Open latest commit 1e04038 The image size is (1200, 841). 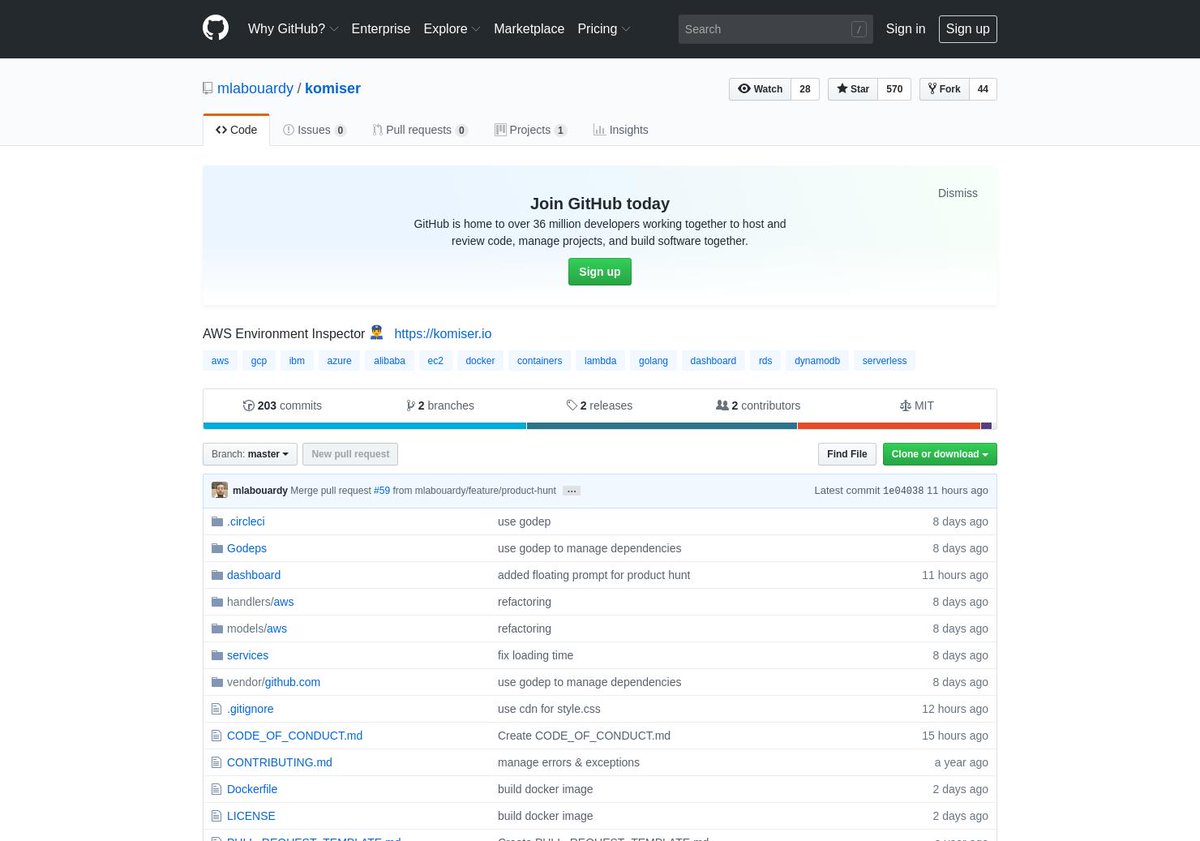(903, 491)
